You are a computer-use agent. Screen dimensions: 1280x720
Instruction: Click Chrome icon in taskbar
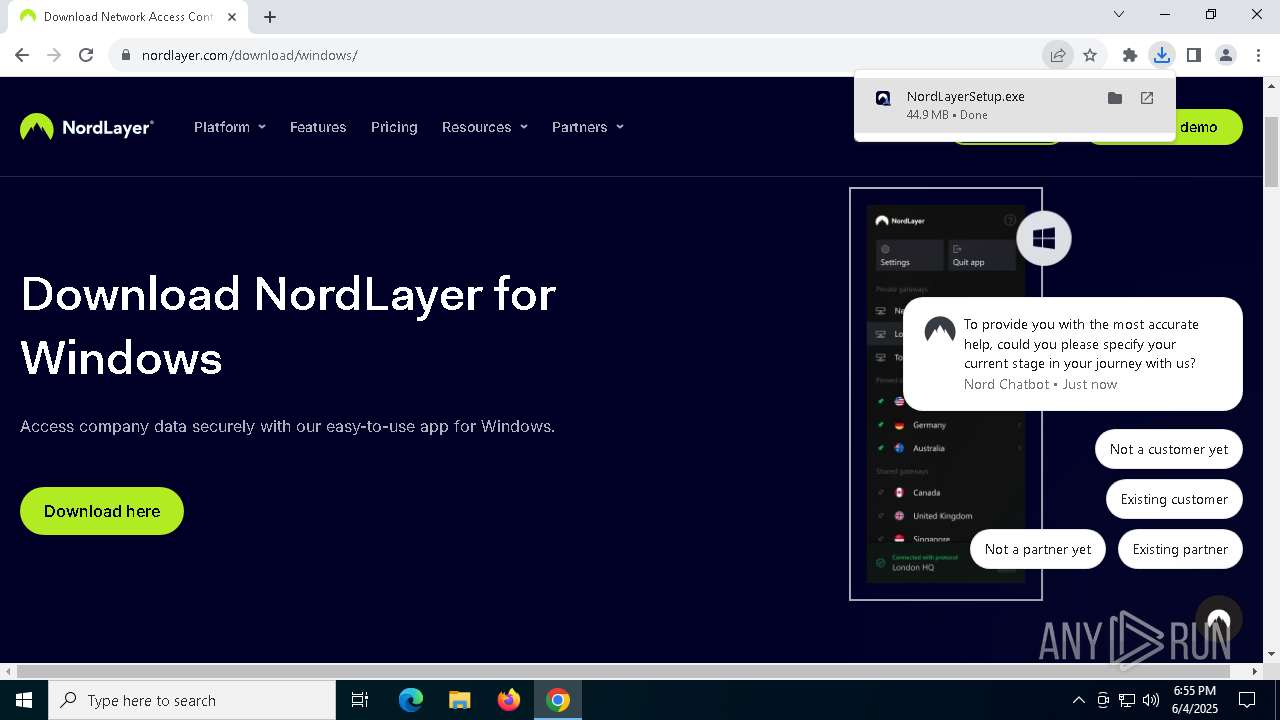pos(558,700)
